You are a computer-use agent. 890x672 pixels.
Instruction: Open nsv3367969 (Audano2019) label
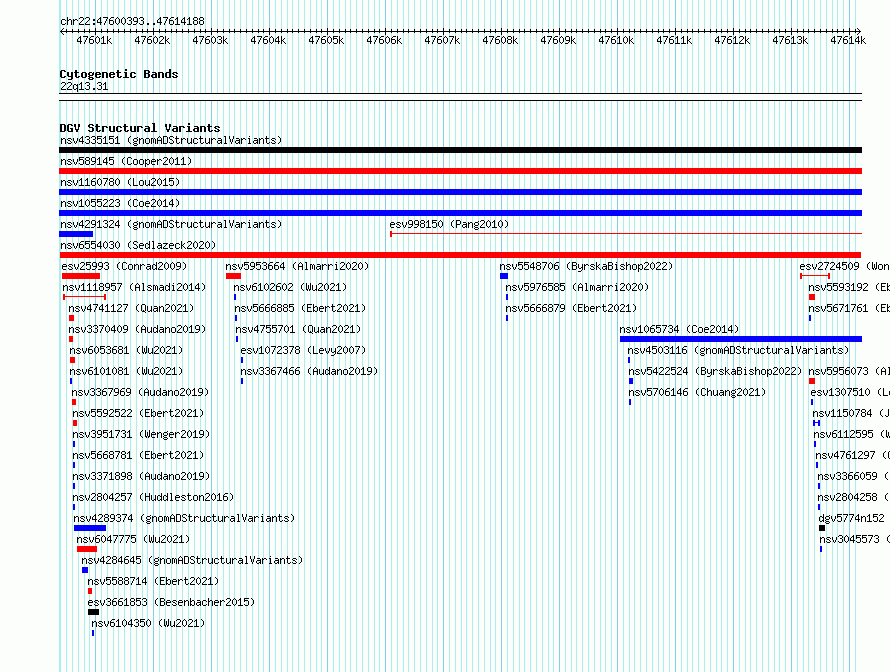(x=140, y=392)
